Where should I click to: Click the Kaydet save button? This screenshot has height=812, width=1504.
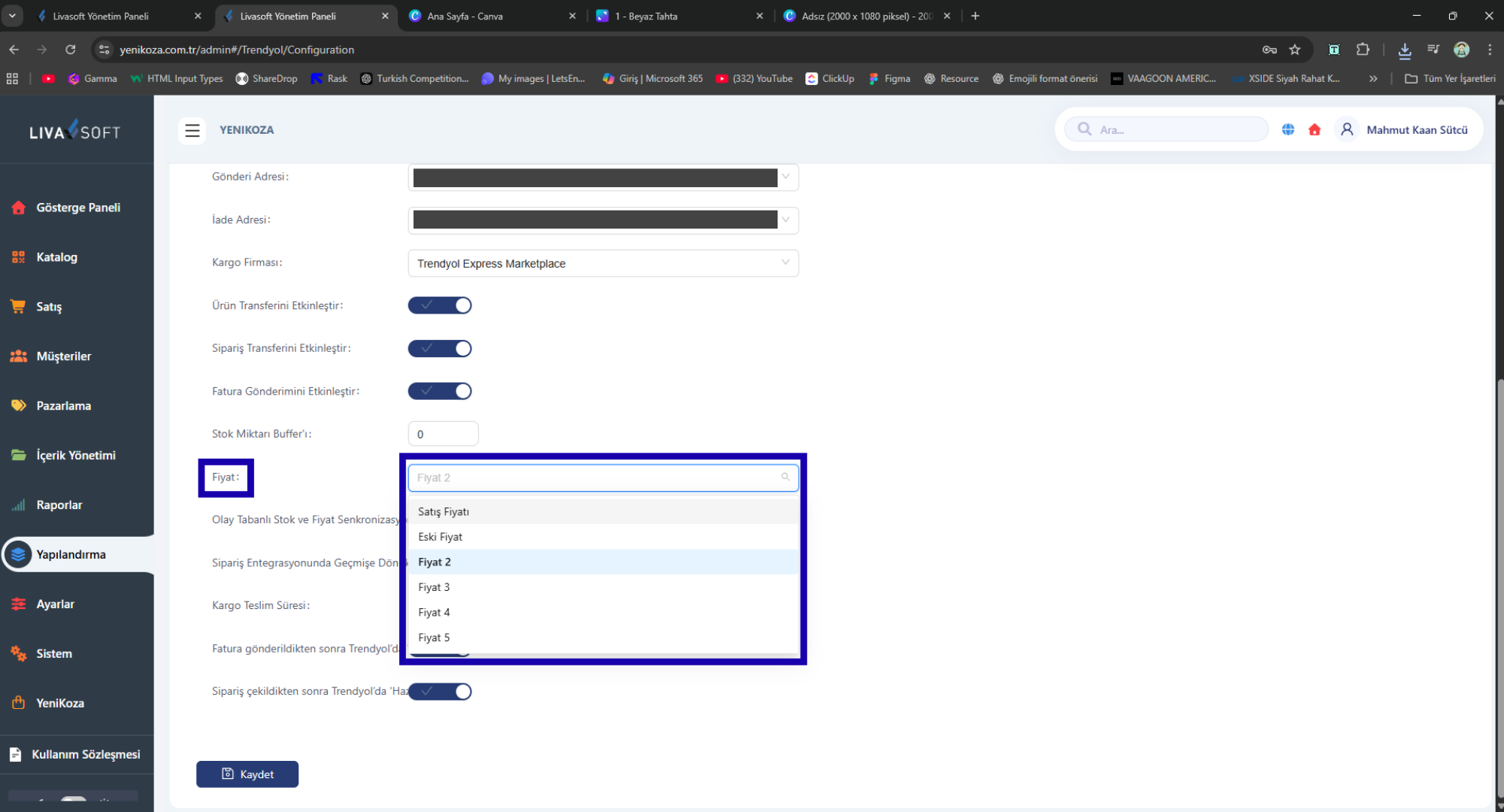click(247, 774)
